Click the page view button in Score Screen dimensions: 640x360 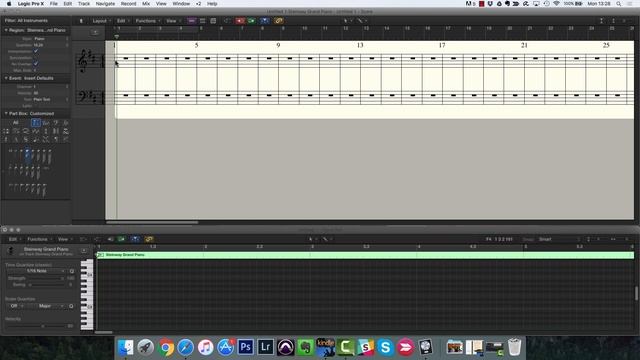click(213, 21)
